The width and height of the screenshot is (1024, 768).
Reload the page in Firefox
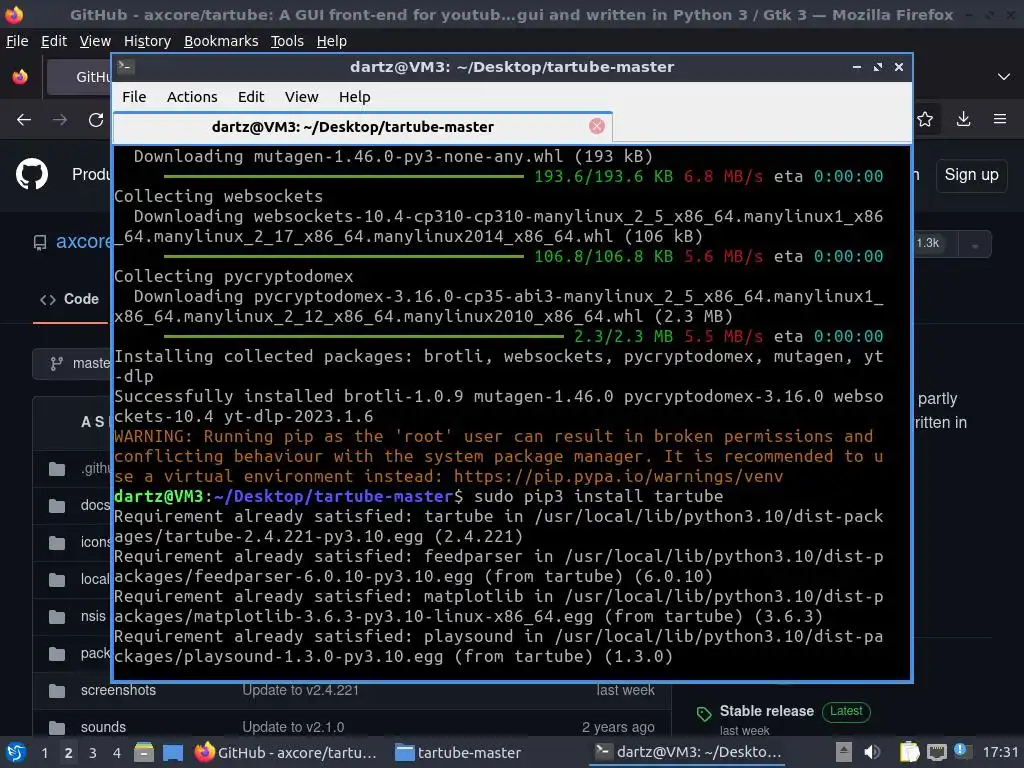coord(96,120)
